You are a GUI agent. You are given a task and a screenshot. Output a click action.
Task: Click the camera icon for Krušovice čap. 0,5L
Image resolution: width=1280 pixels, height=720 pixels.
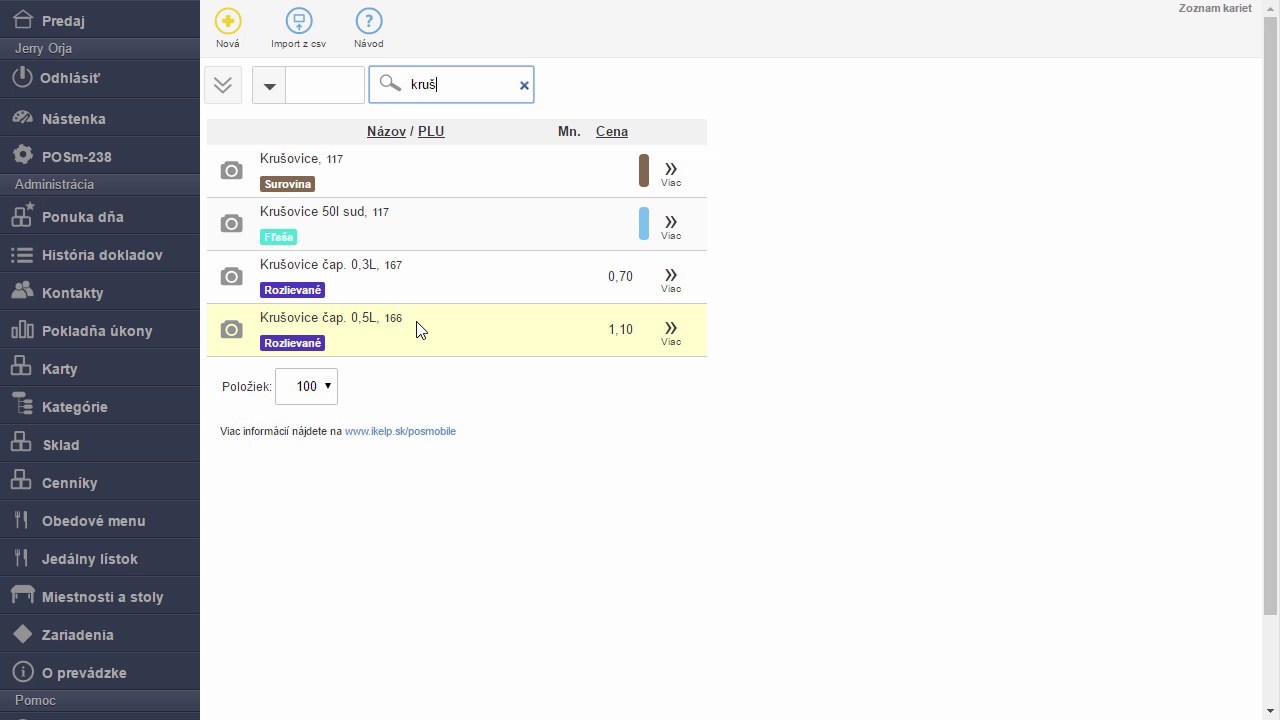(231, 330)
